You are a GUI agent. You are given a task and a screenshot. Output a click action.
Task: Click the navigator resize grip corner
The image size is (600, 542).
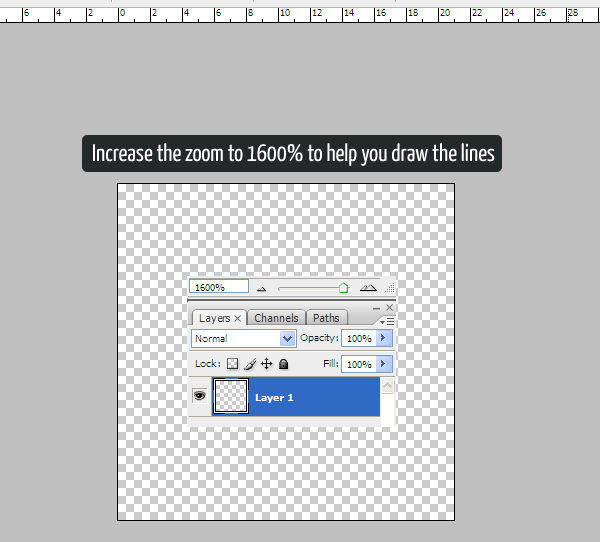click(390, 288)
